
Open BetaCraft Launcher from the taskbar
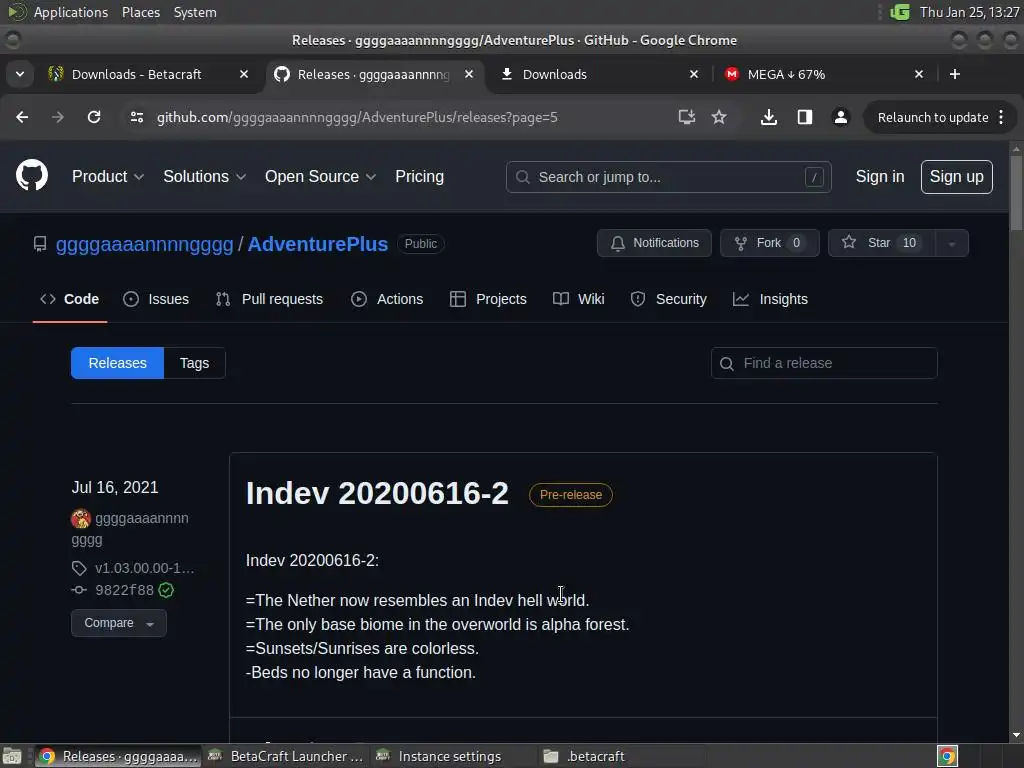(286, 756)
